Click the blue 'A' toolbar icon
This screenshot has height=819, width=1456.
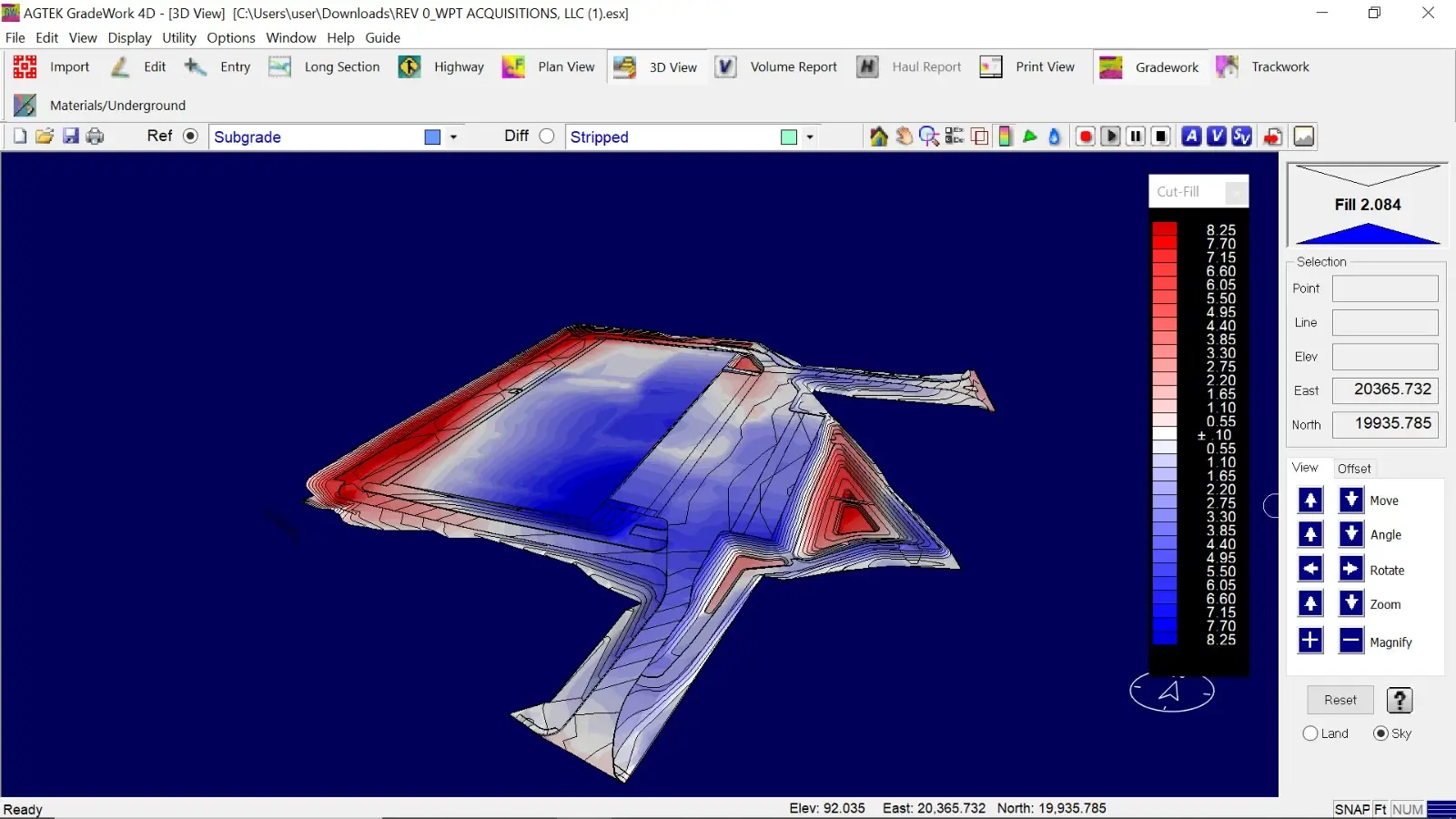[x=1191, y=136]
